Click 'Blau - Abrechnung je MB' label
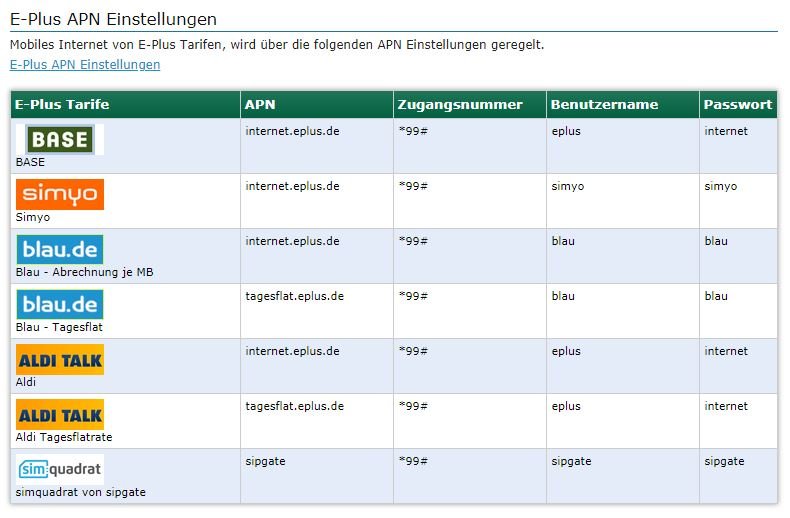This screenshot has width=790, height=518. [x=85, y=272]
